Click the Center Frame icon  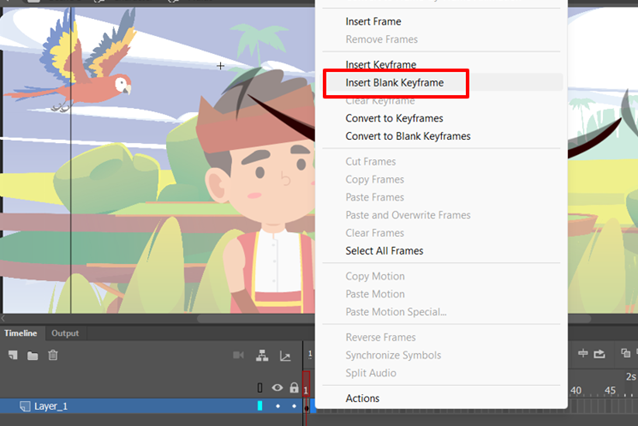tap(583, 353)
